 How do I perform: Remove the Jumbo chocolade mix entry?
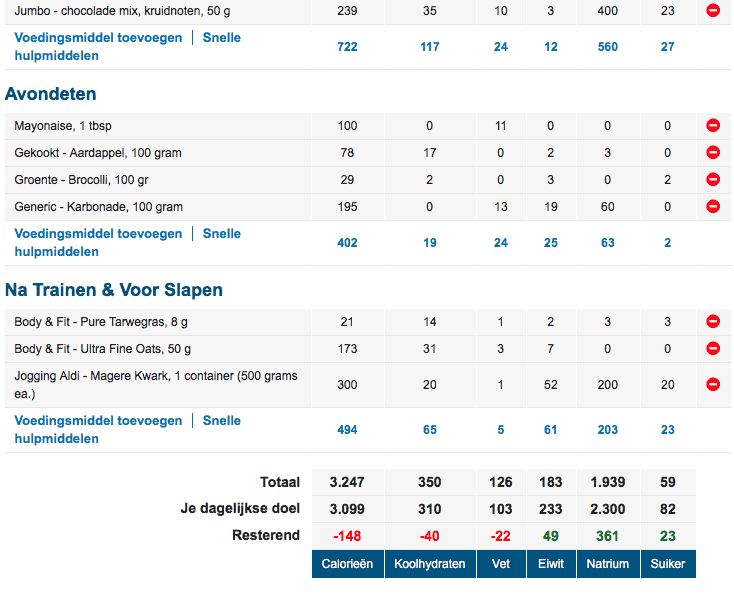(x=713, y=11)
